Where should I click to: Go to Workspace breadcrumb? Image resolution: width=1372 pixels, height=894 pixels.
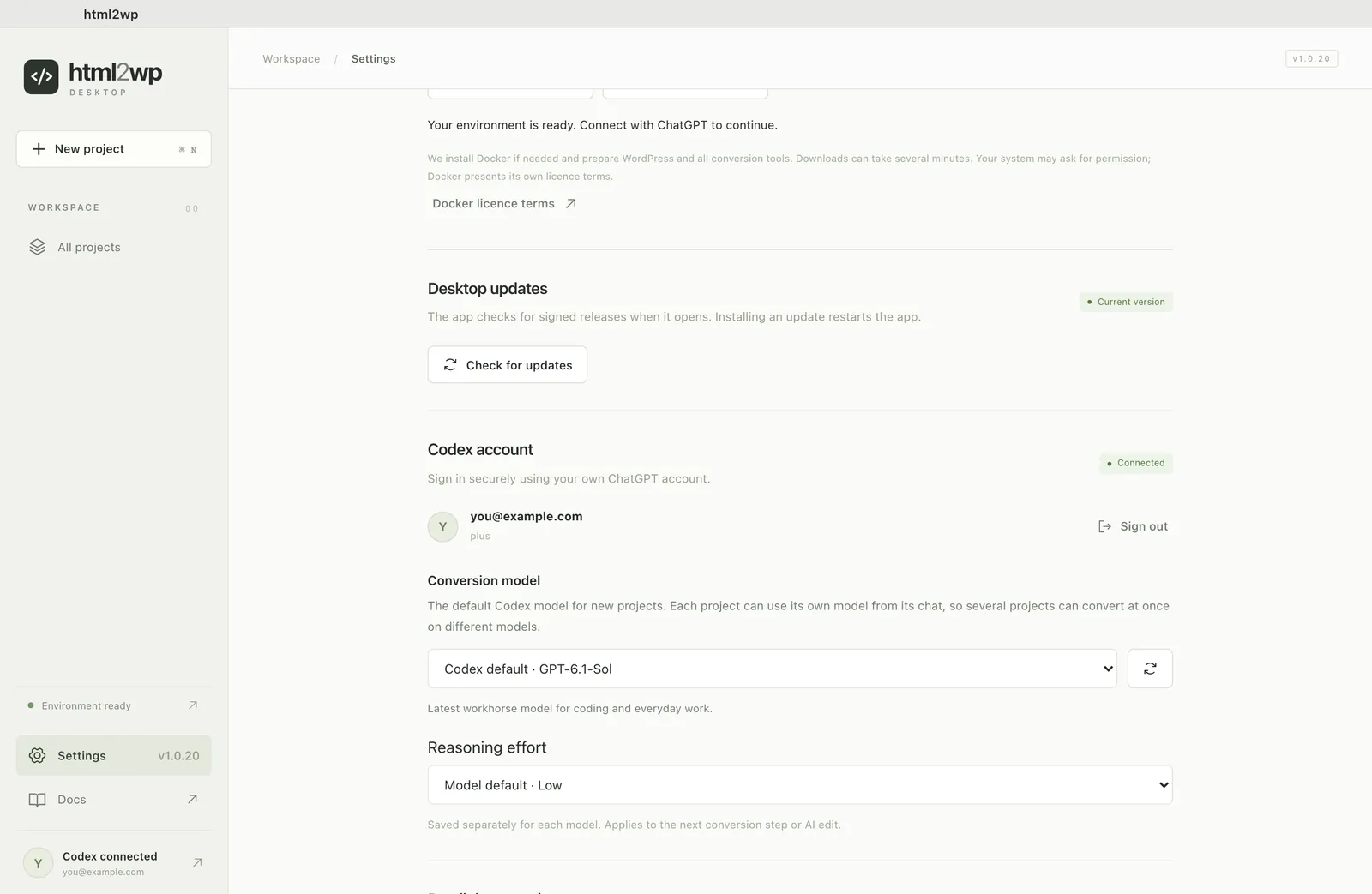click(292, 59)
